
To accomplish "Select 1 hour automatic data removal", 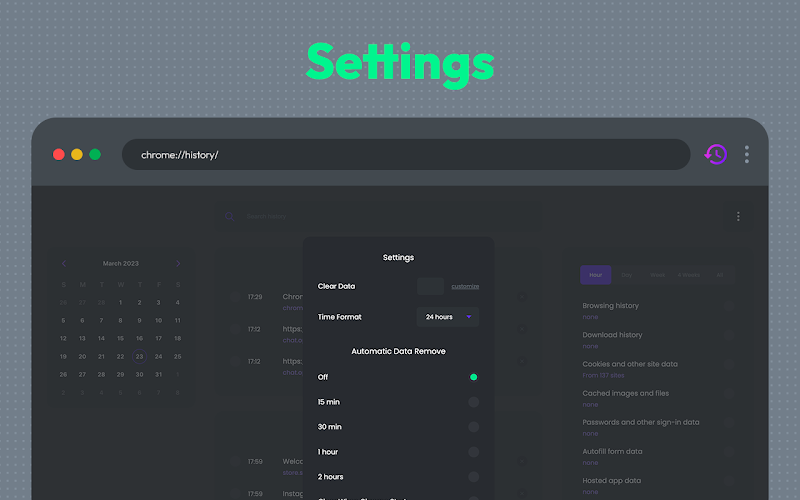I will pos(473,452).
